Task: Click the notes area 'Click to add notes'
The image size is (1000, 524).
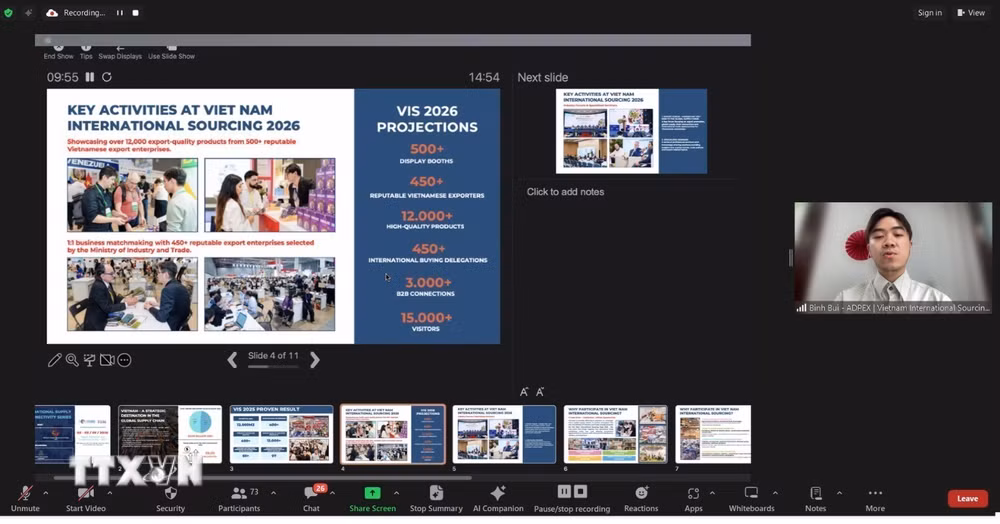Action: click(565, 192)
